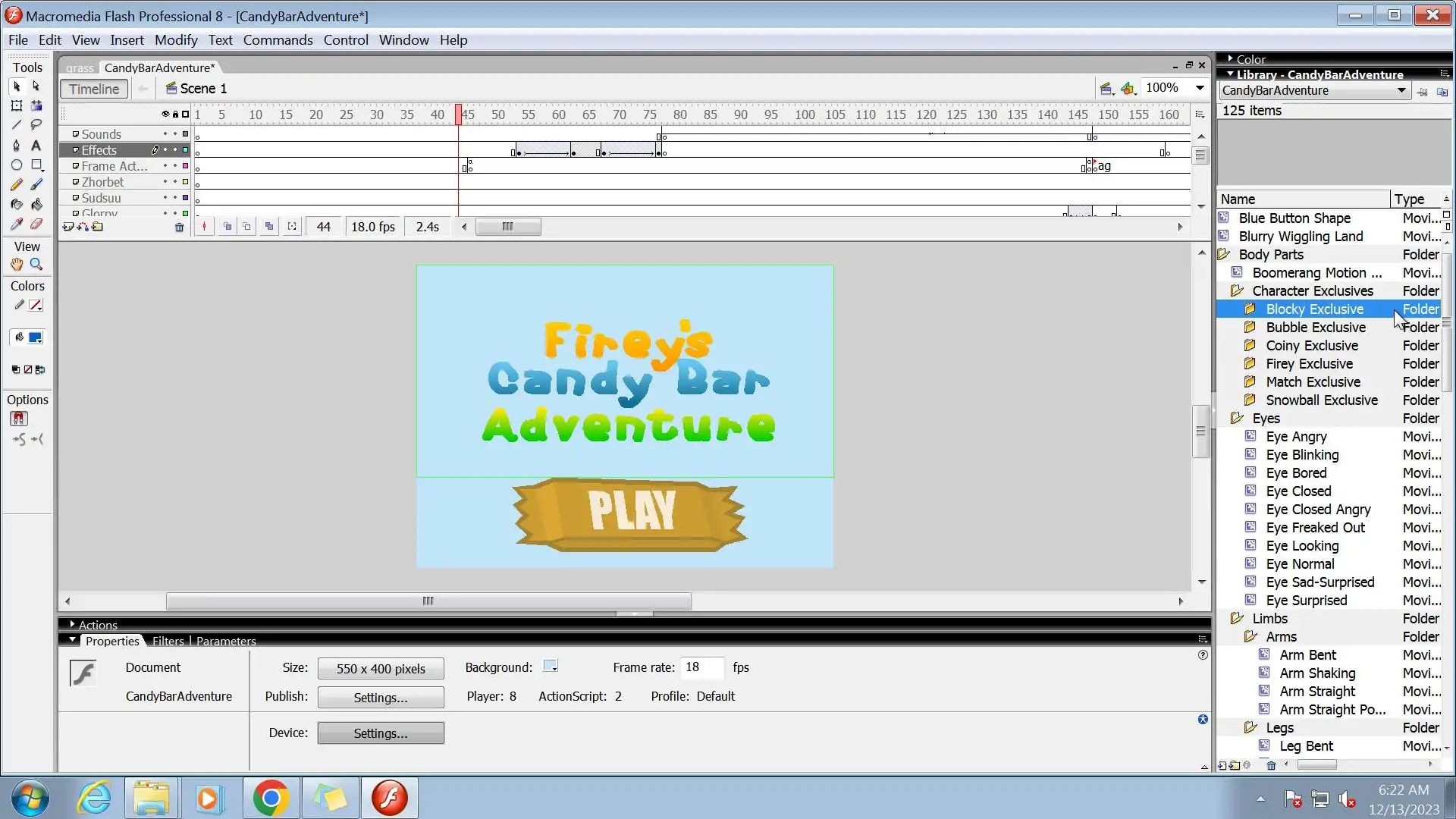Open the stage zoom percentage dropdown
Viewport: 1456px width, 819px height.
[x=1200, y=88]
